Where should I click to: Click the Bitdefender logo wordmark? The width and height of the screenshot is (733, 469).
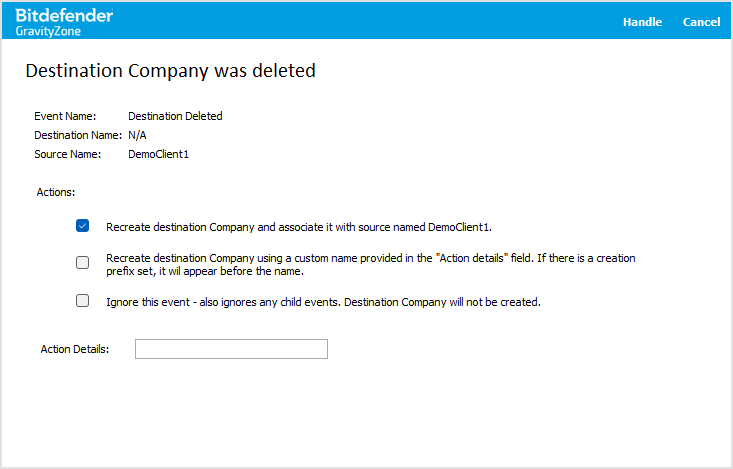[64, 15]
